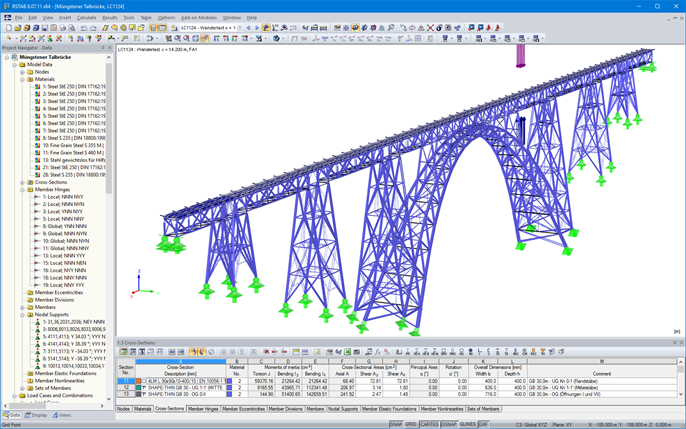Collapse the Model Data tree node
Image resolution: width=686 pixels, height=429 pixels.
click(14, 65)
